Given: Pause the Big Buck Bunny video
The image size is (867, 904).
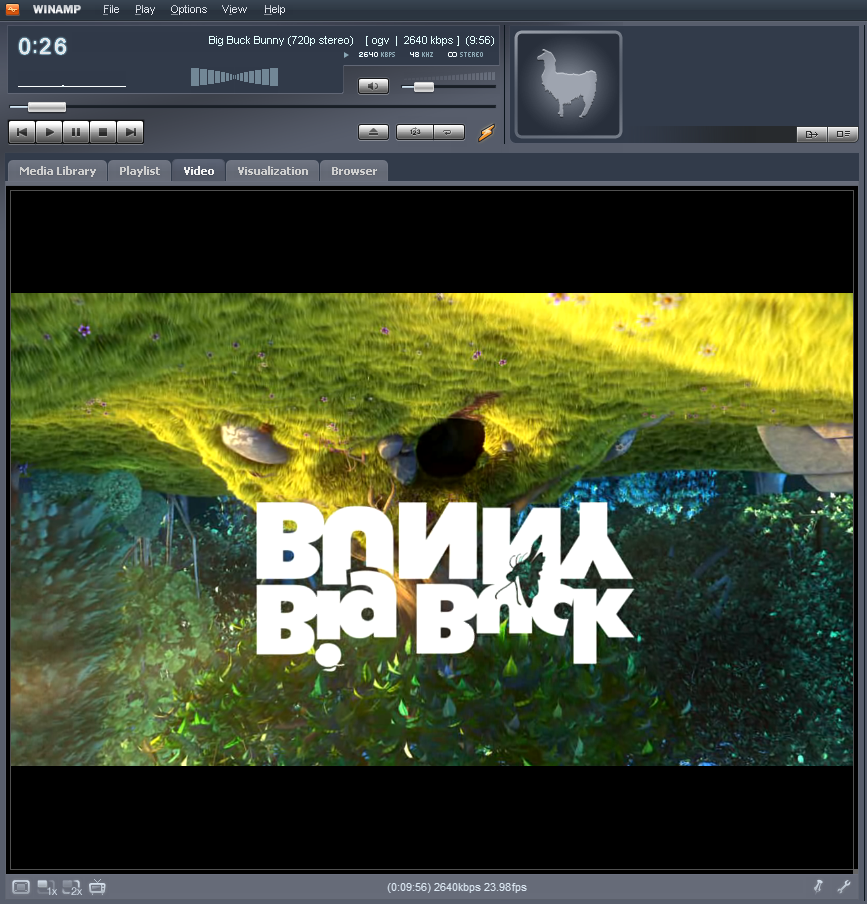Looking at the screenshot, I should coord(76,132).
